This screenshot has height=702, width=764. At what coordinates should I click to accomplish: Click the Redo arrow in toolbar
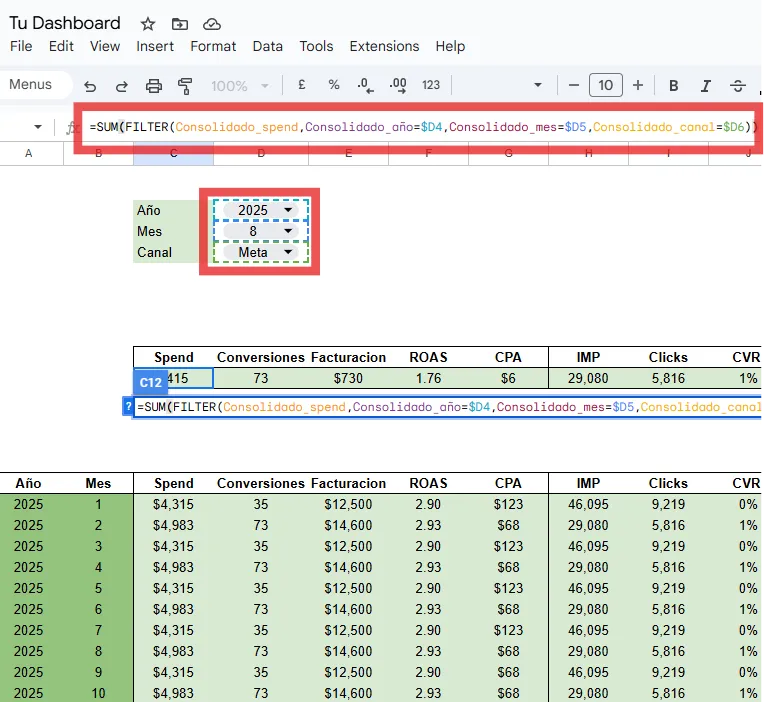122,86
